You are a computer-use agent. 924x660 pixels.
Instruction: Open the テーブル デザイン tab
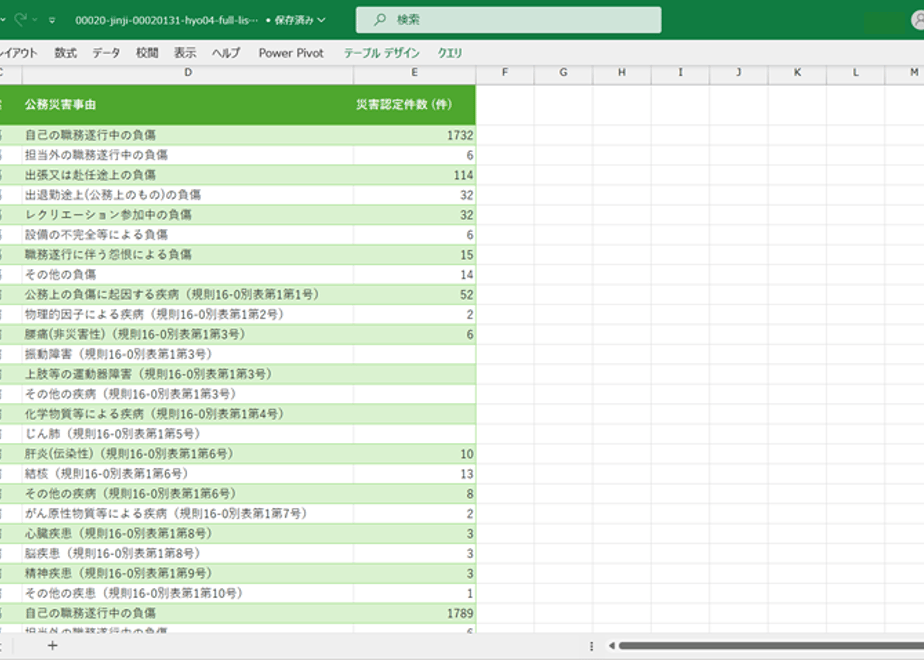(x=381, y=53)
